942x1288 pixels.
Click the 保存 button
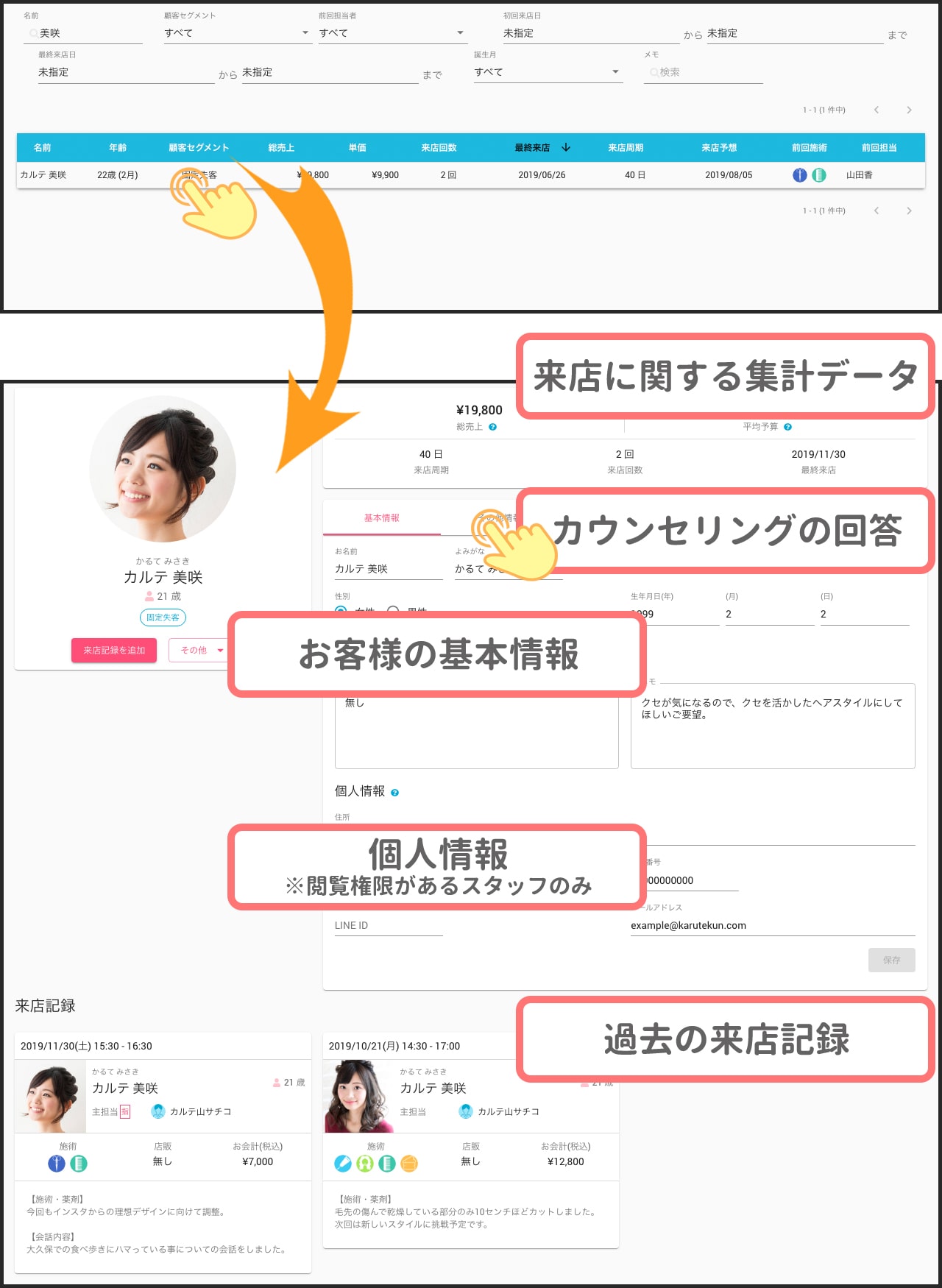[x=891, y=960]
